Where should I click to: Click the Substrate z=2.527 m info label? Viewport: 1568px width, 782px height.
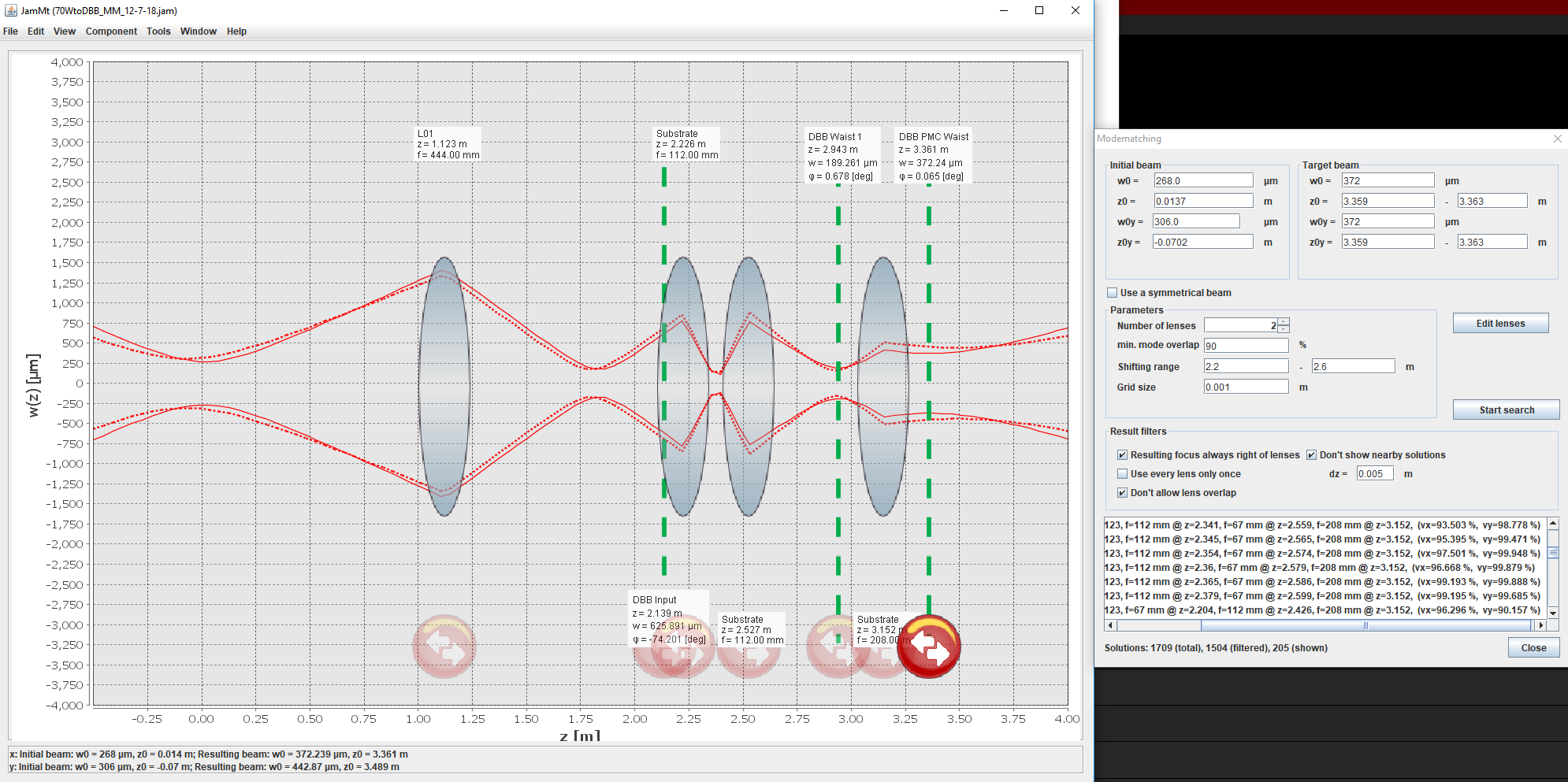click(752, 629)
